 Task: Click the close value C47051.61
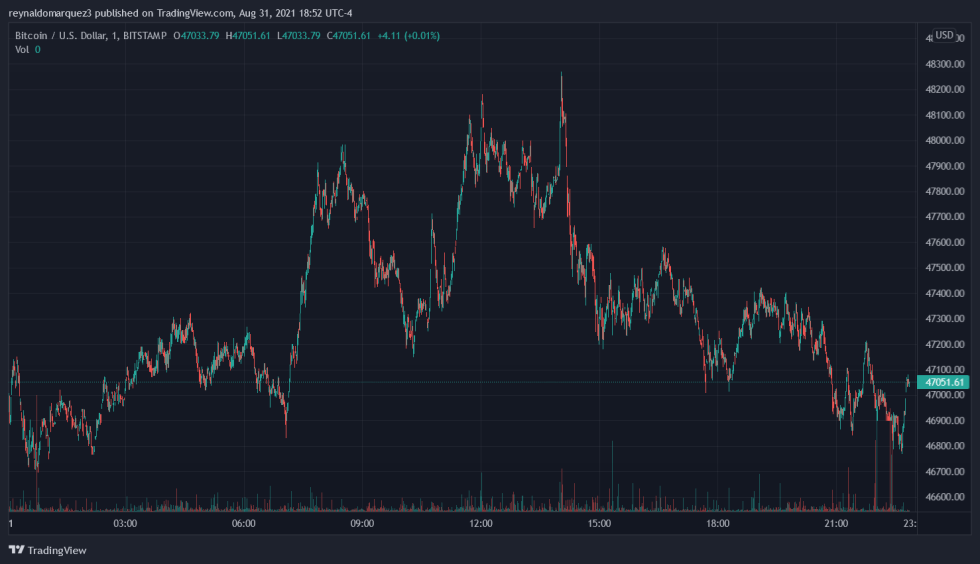tap(349, 36)
